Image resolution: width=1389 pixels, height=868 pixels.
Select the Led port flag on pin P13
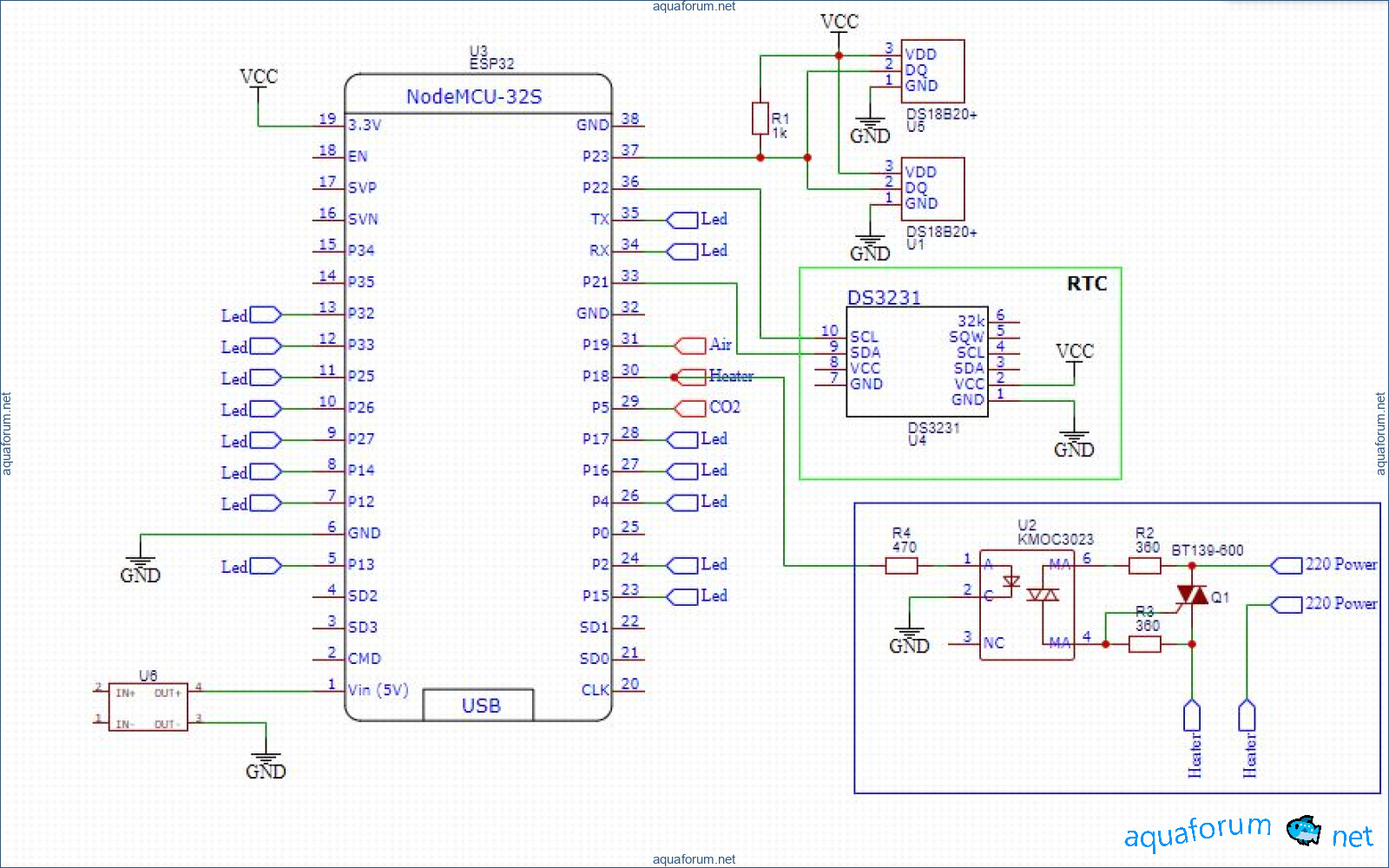click(265, 566)
